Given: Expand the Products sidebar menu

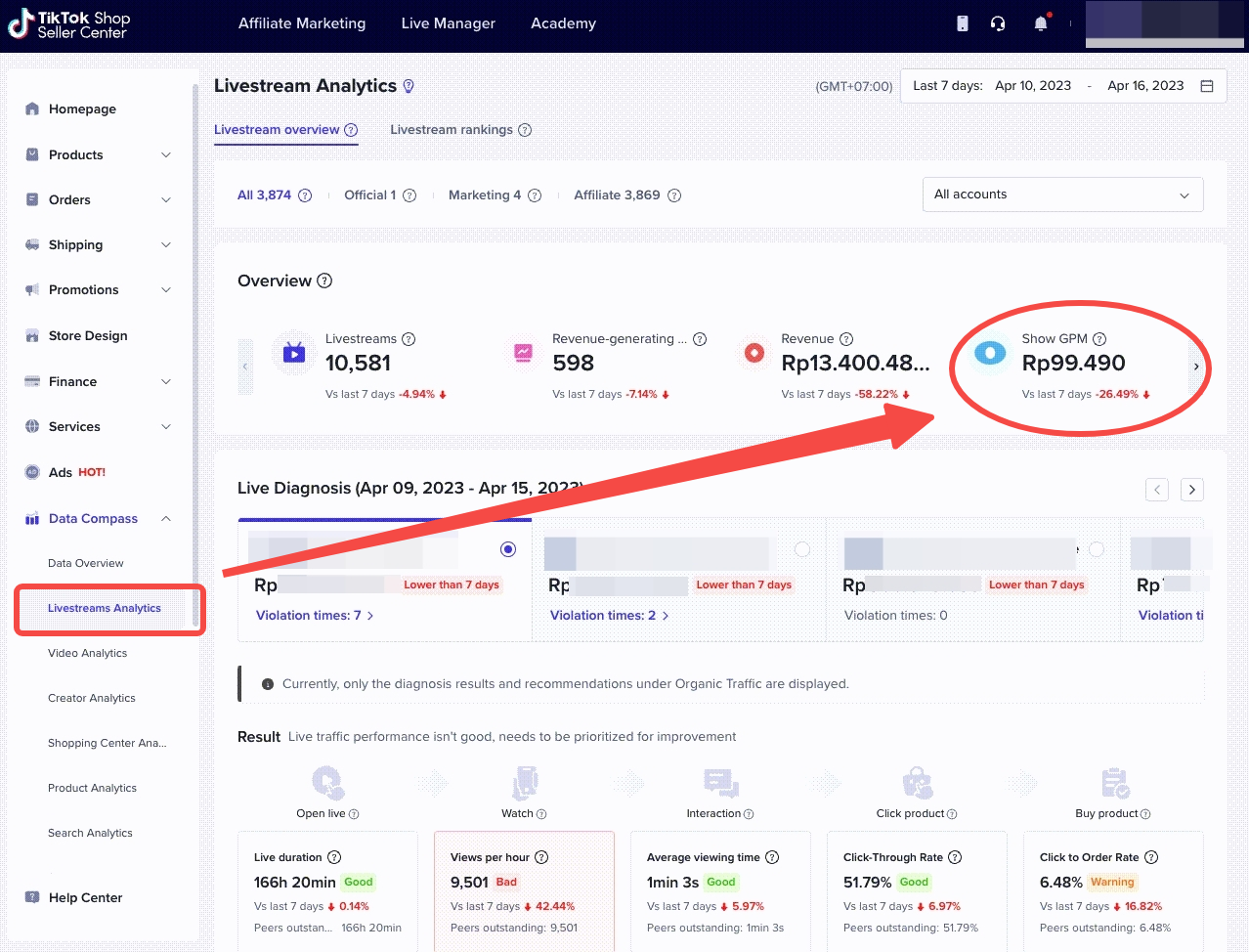Looking at the screenshot, I should pos(98,154).
